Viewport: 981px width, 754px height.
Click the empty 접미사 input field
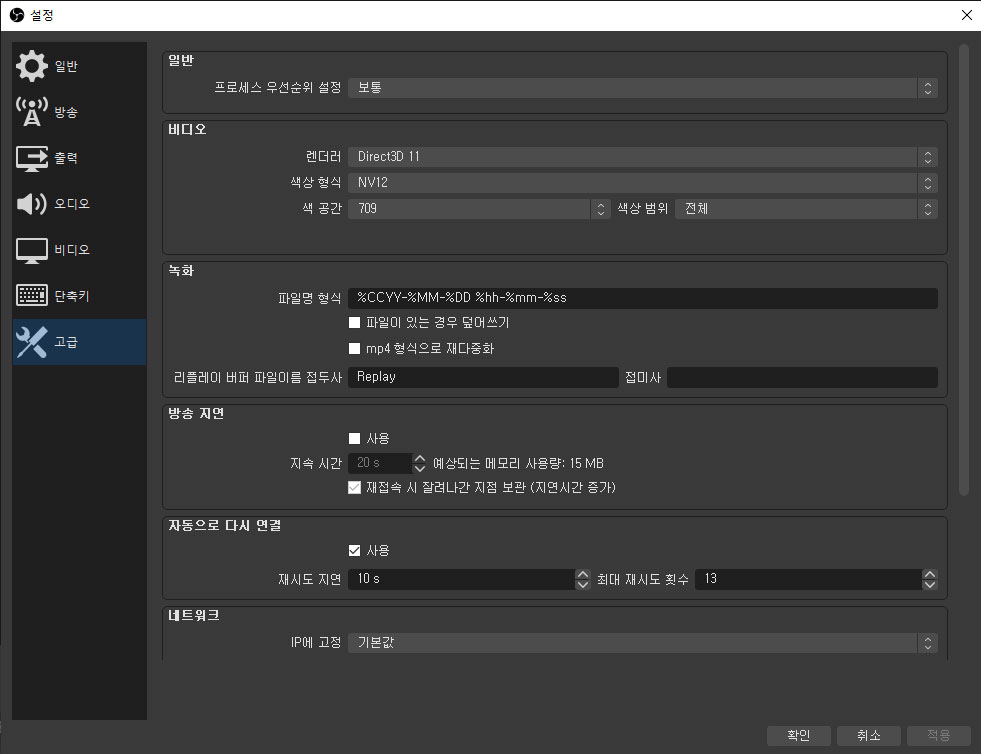click(x=802, y=377)
